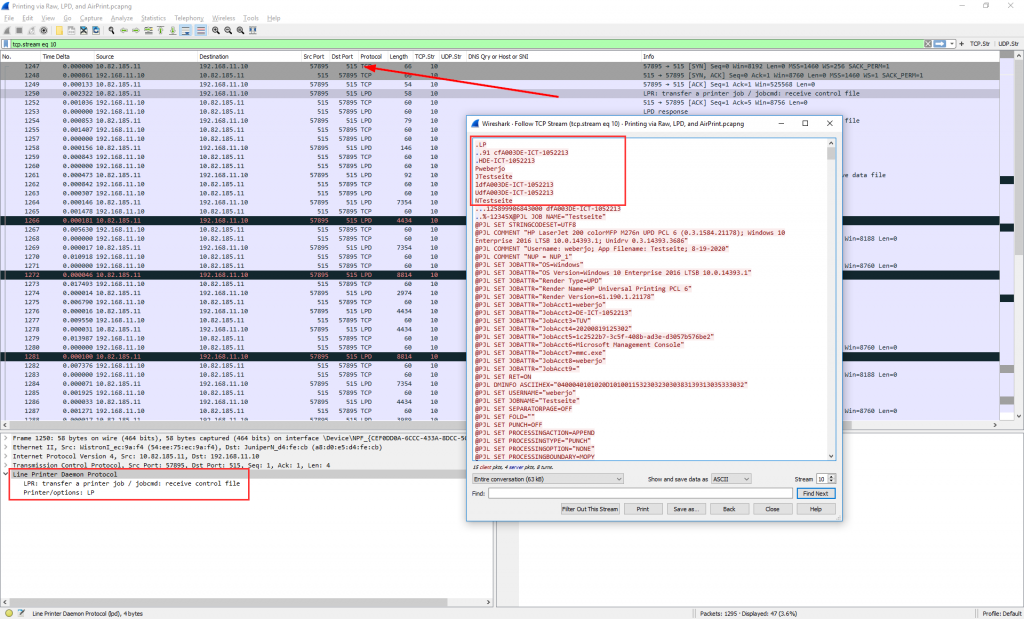Viewport: 1024px width, 619px height.
Task: Clear the display filter with the X
Action: [928, 44]
